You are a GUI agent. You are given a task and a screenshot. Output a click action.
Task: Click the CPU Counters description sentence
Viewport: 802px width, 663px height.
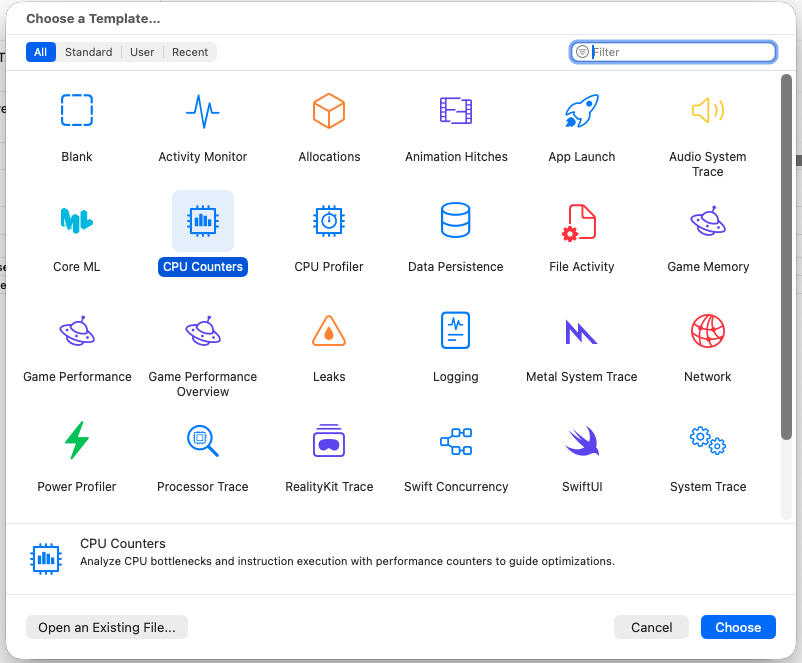(x=347, y=561)
